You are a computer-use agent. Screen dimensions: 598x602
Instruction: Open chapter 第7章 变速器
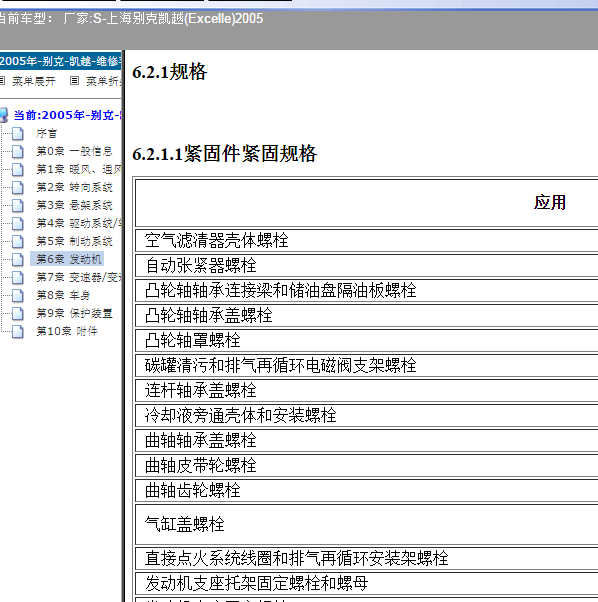coord(78,278)
